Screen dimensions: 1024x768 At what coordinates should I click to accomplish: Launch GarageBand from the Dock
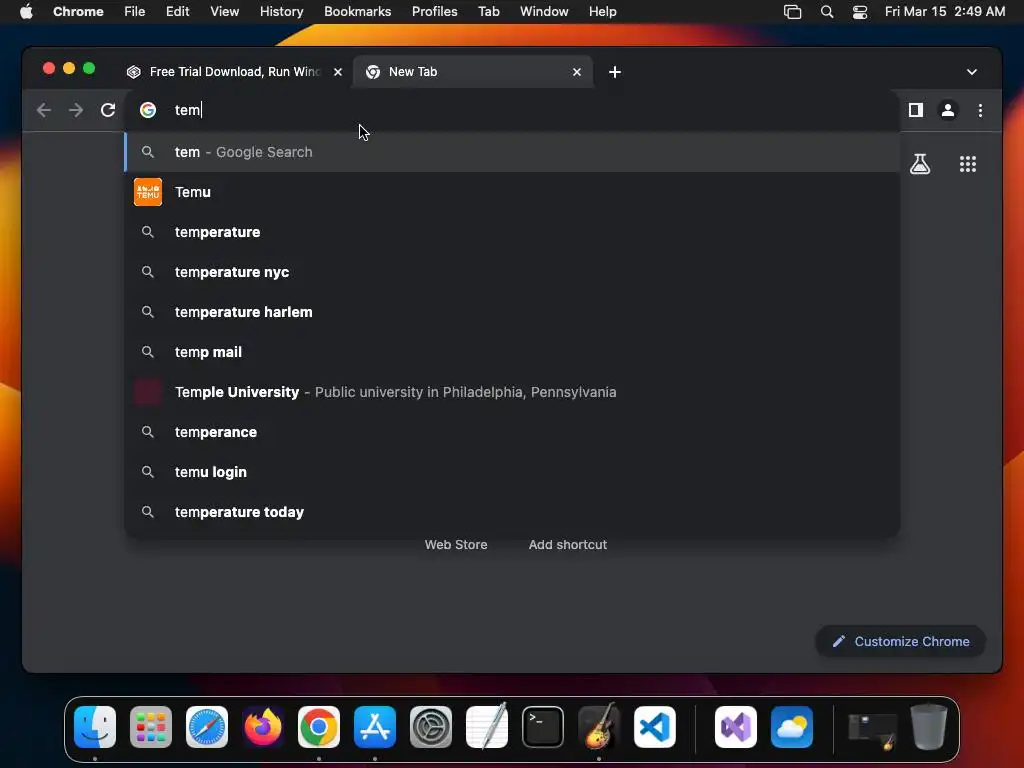(599, 726)
